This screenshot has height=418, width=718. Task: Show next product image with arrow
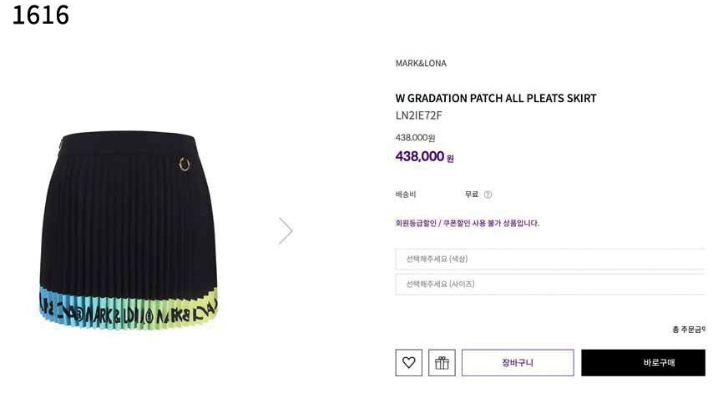coord(286,231)
